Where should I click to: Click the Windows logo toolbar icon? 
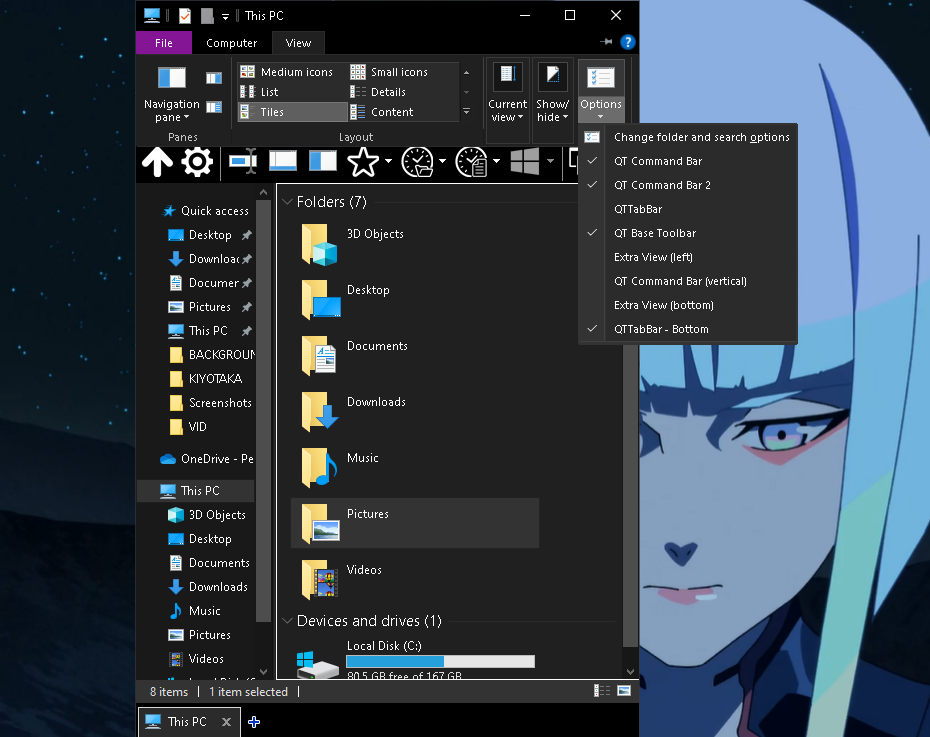coord(525,161)
